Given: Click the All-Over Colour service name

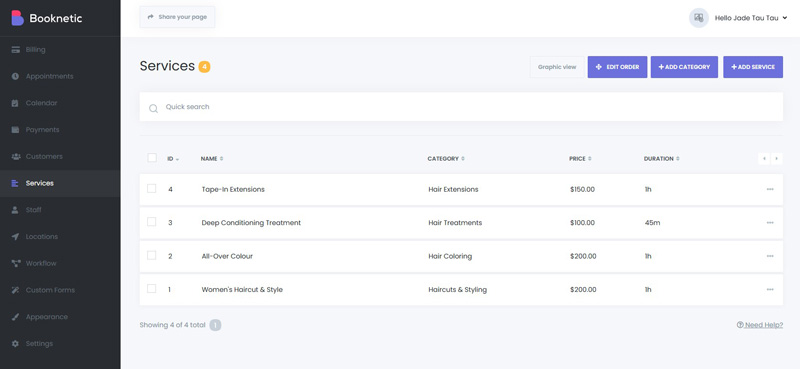Looking at the screenshot, I should click(x=227, y=256).
